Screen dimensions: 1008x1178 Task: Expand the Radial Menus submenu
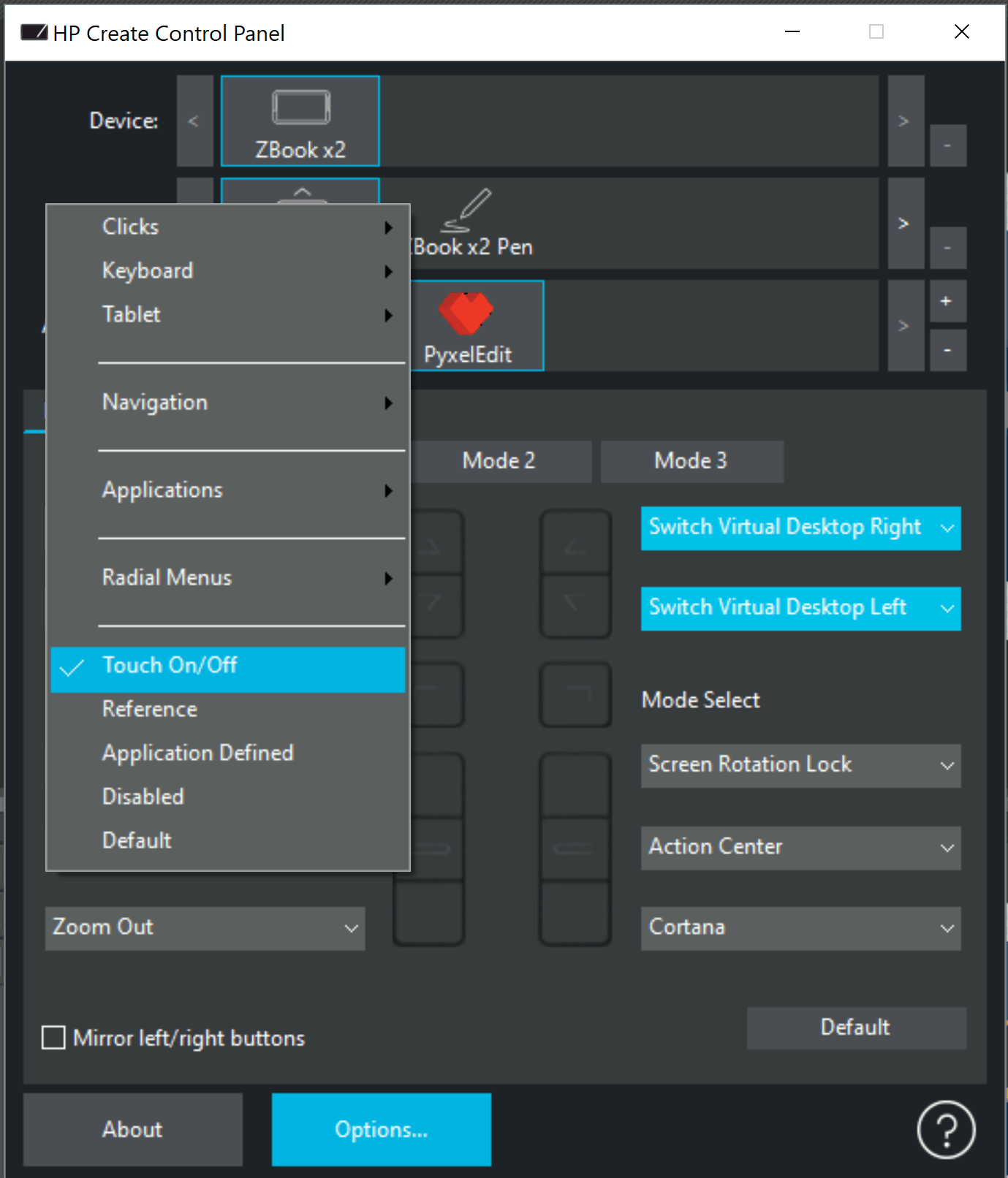tap(228, 578)
